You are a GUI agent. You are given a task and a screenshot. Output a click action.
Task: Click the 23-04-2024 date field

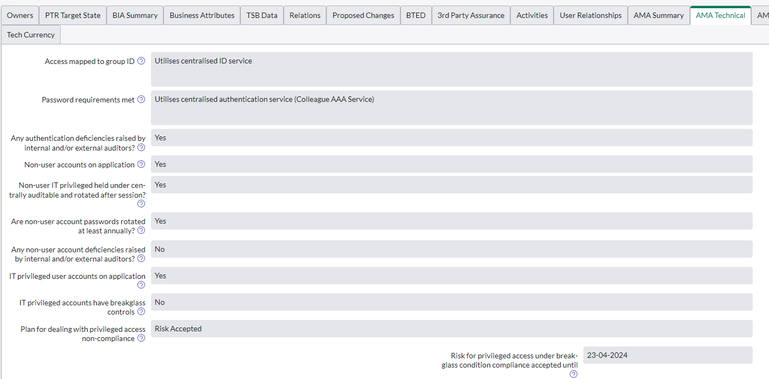[667, 355]
